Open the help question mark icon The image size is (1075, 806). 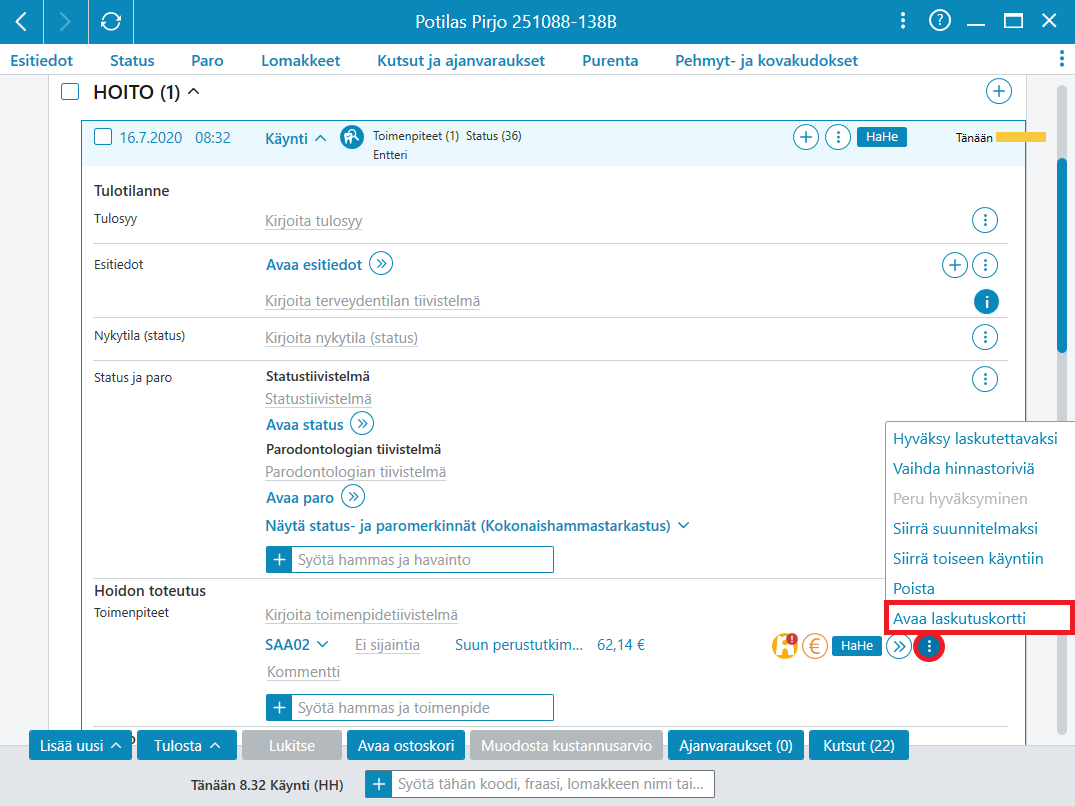[939, 21]
